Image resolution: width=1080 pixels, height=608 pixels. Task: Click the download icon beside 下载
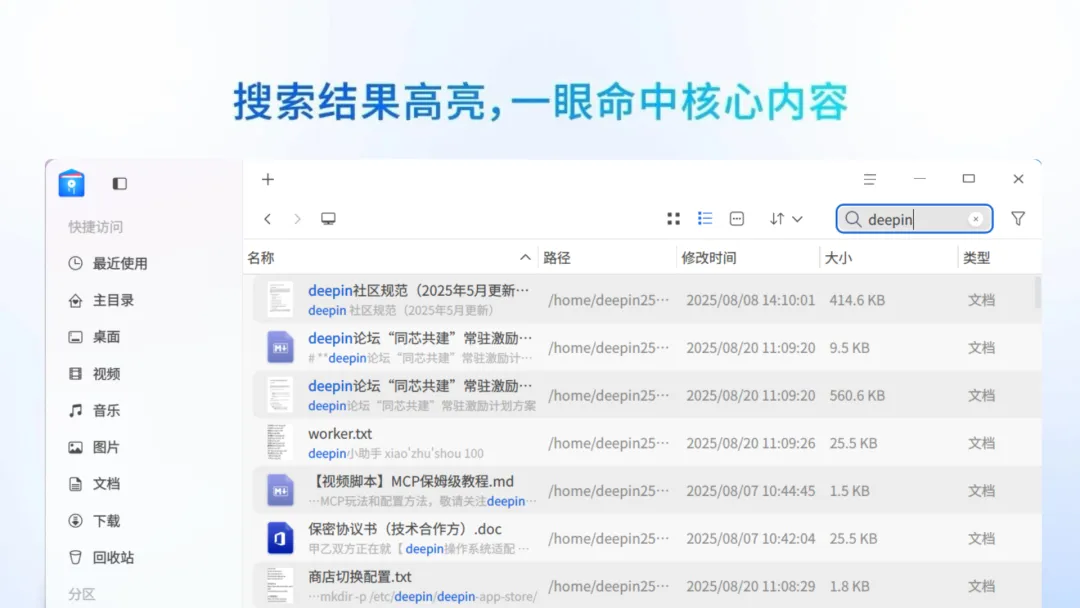[x=76, y=521]
